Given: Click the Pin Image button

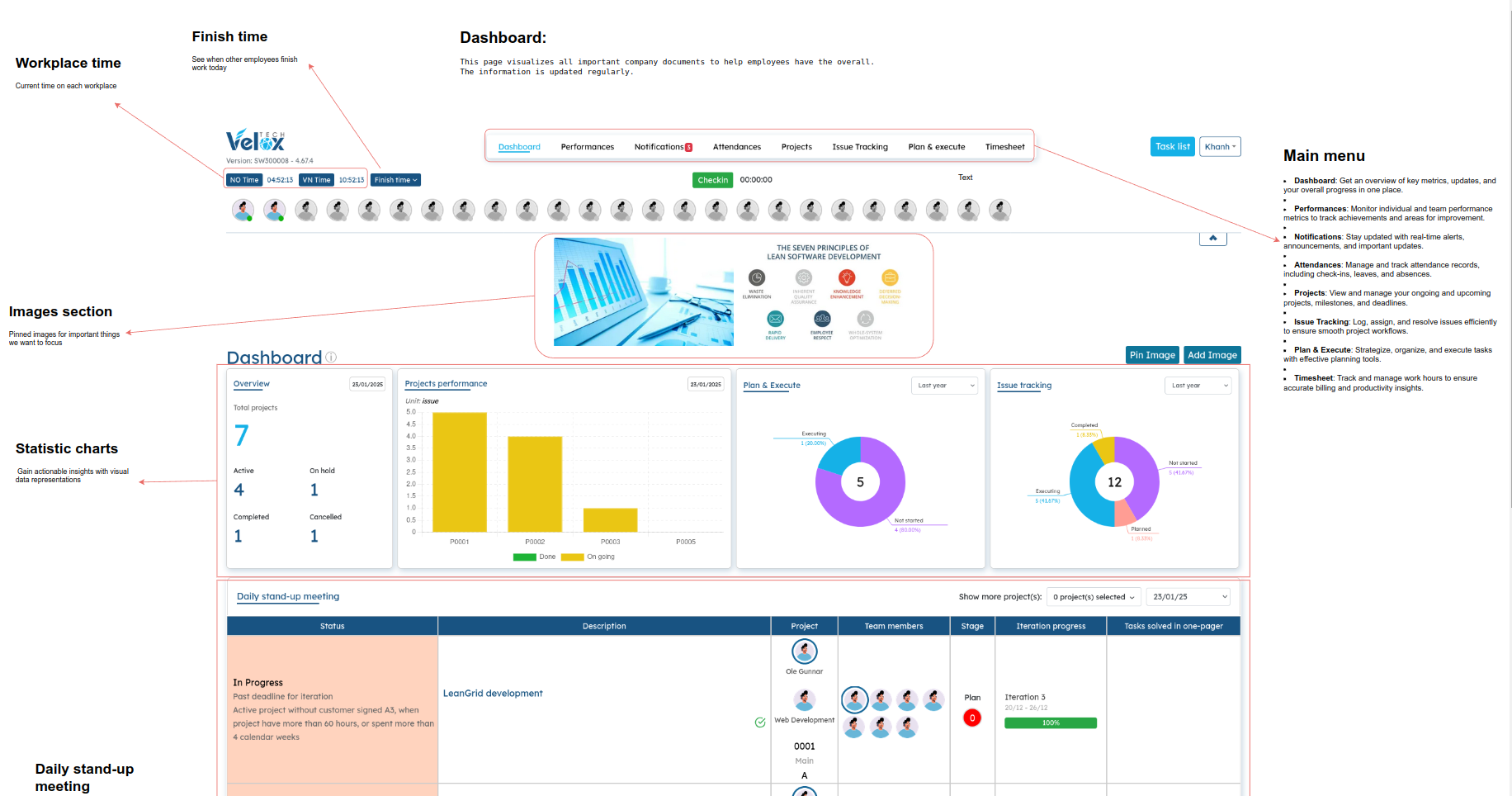Looking at the screenshot, I should coord(1151,355).
